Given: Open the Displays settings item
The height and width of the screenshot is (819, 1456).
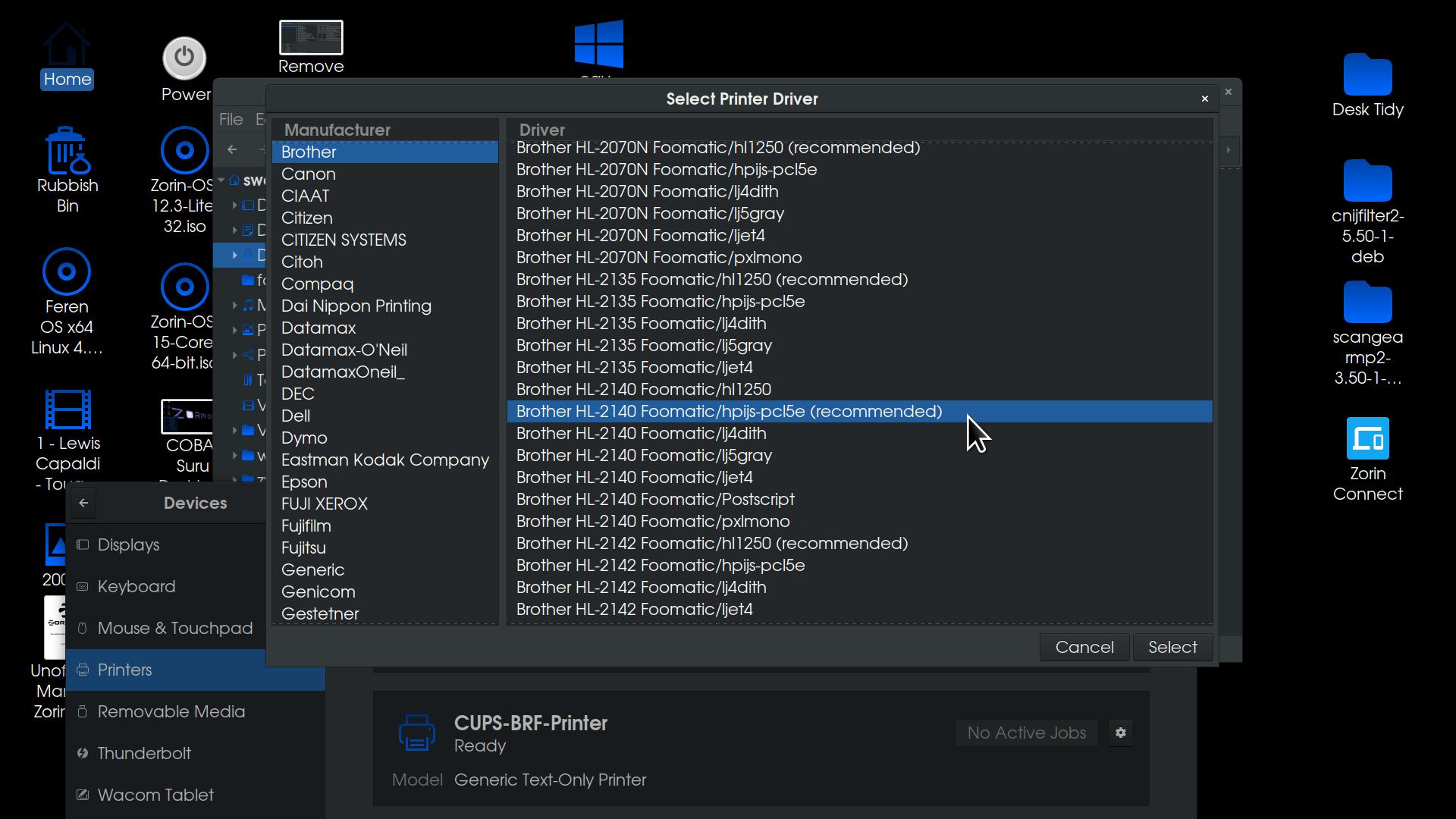Looking at the screenshot, I should 128,544.
